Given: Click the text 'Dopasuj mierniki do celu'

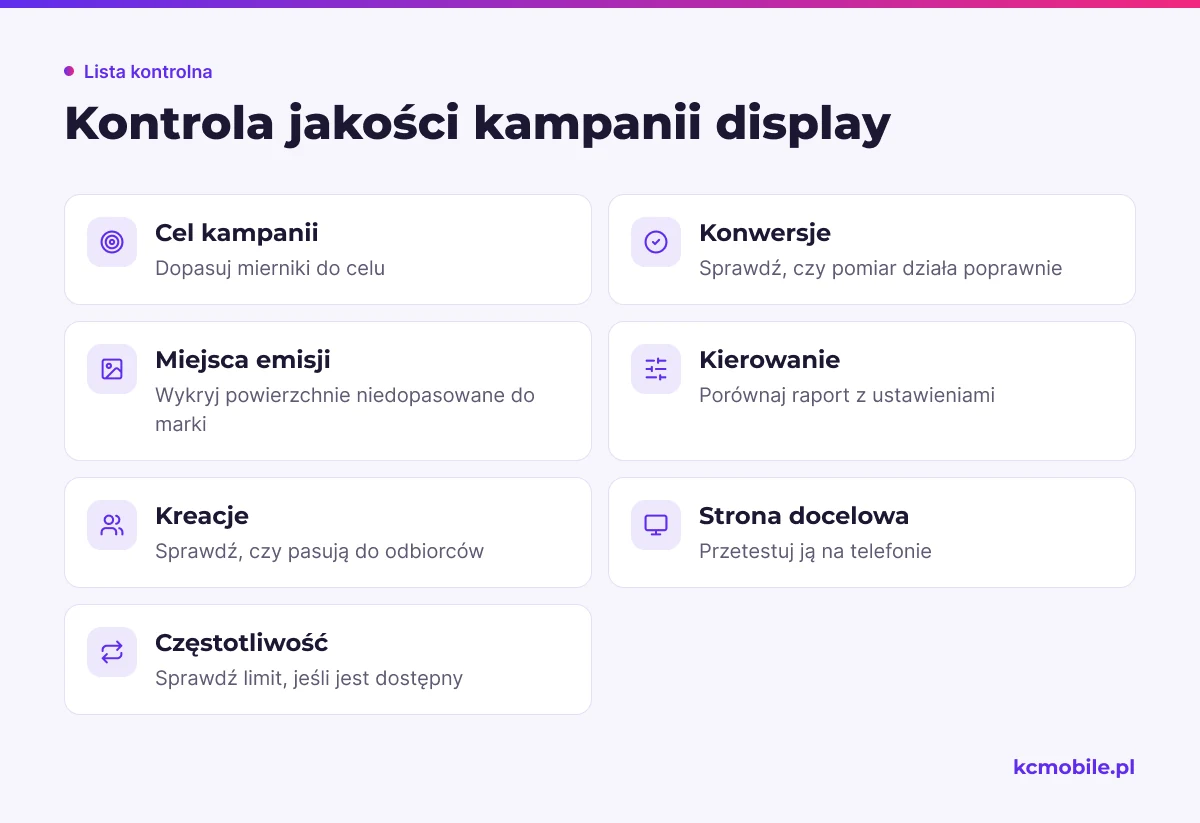Looking at the screenshot, I should [x=270, y=268].
